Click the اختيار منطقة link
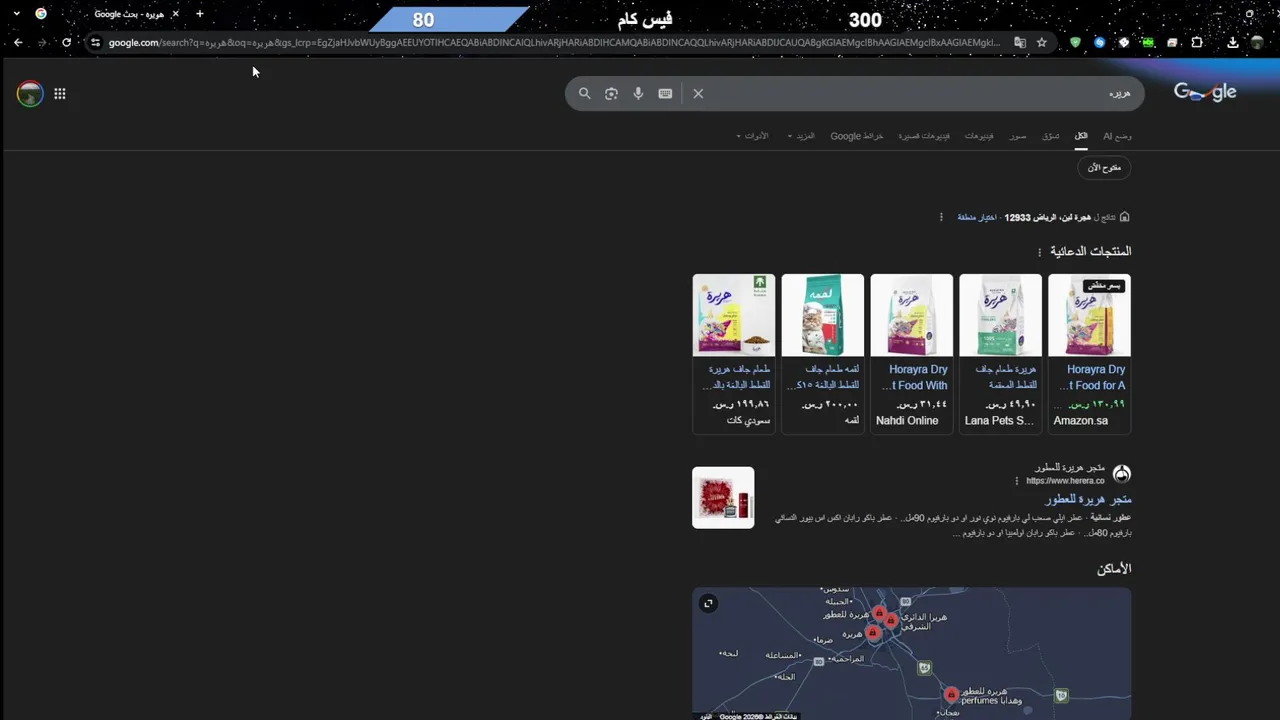1280x720 pixels. [x=977, y=217]
